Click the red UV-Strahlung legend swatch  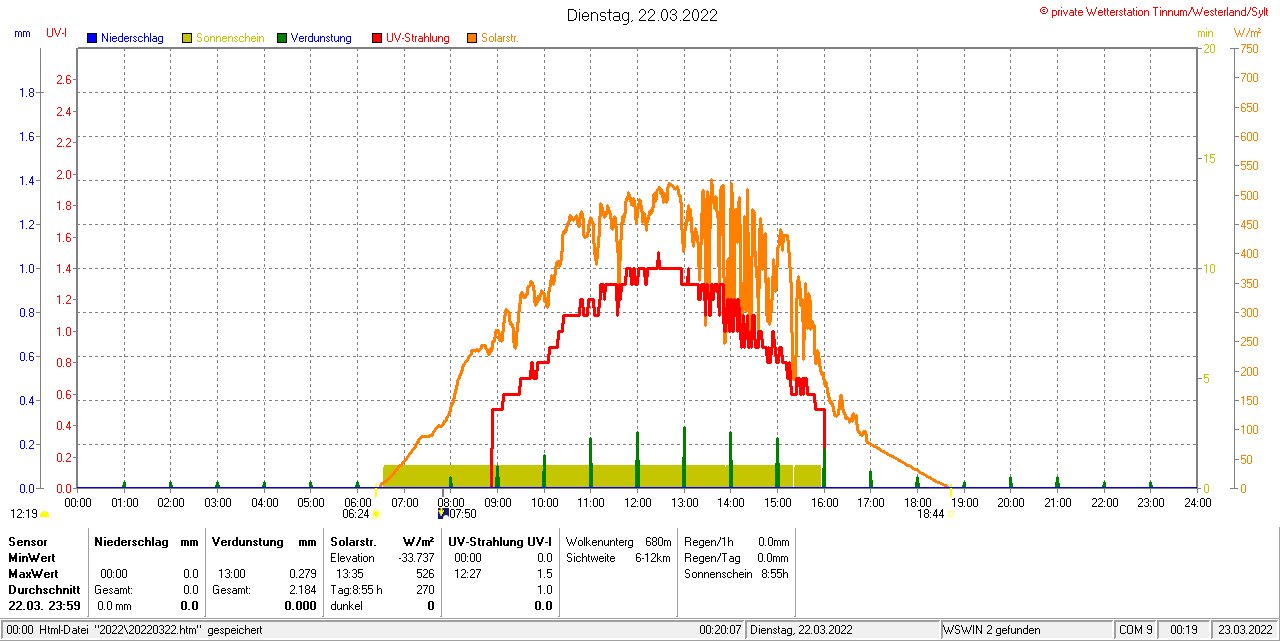(377, 38)
